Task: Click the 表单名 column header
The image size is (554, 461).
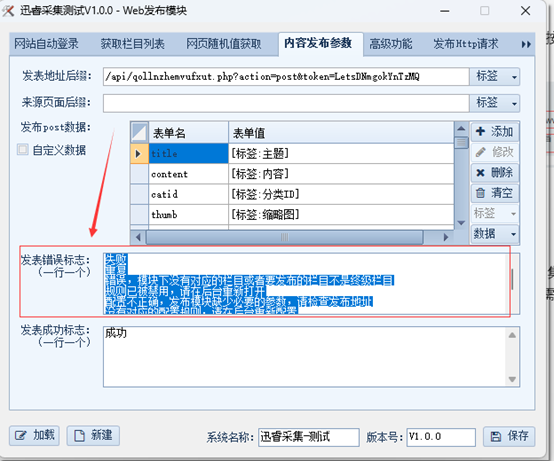Action: coord(188,133)
